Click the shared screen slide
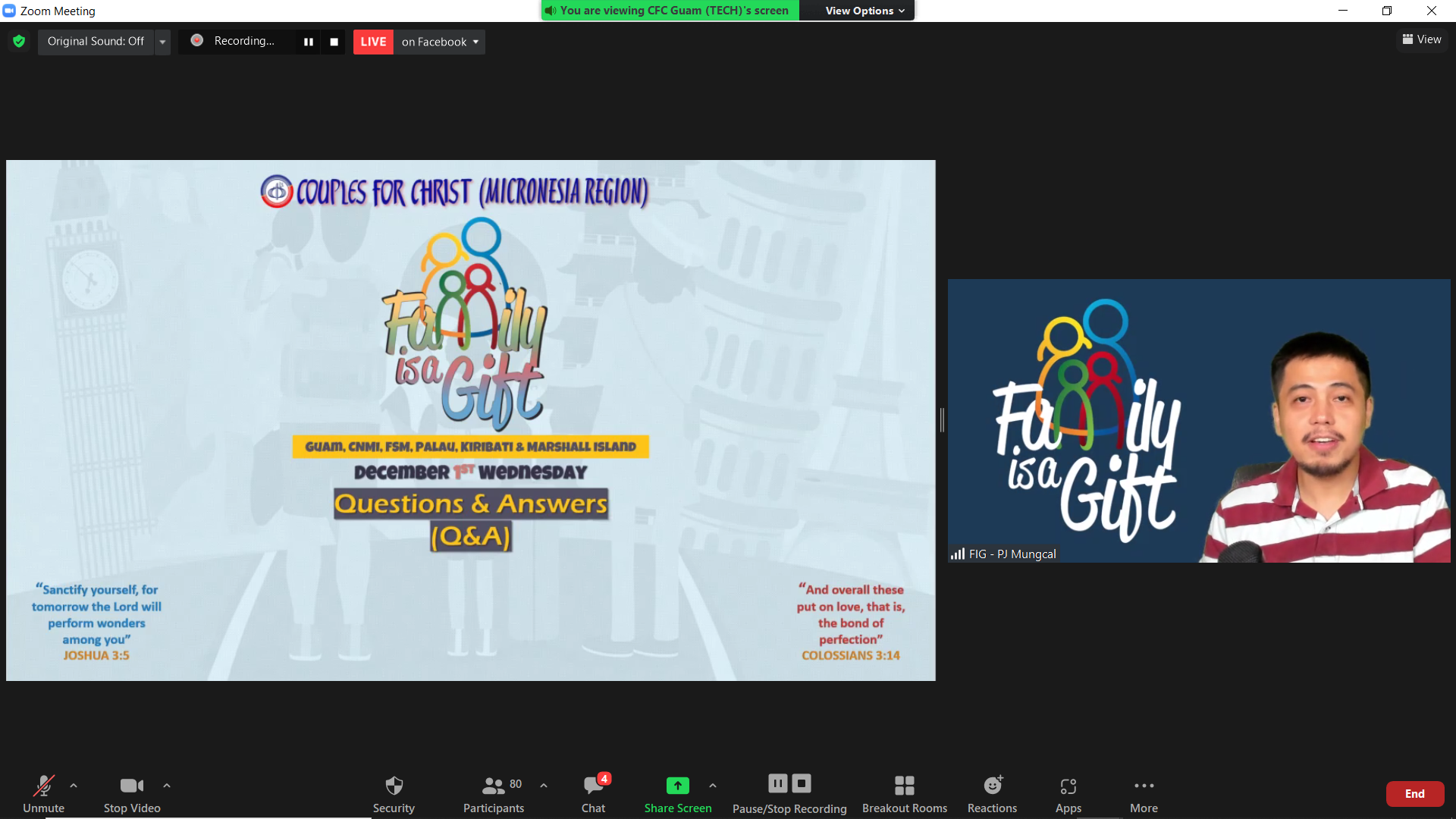 pos(471,420)
